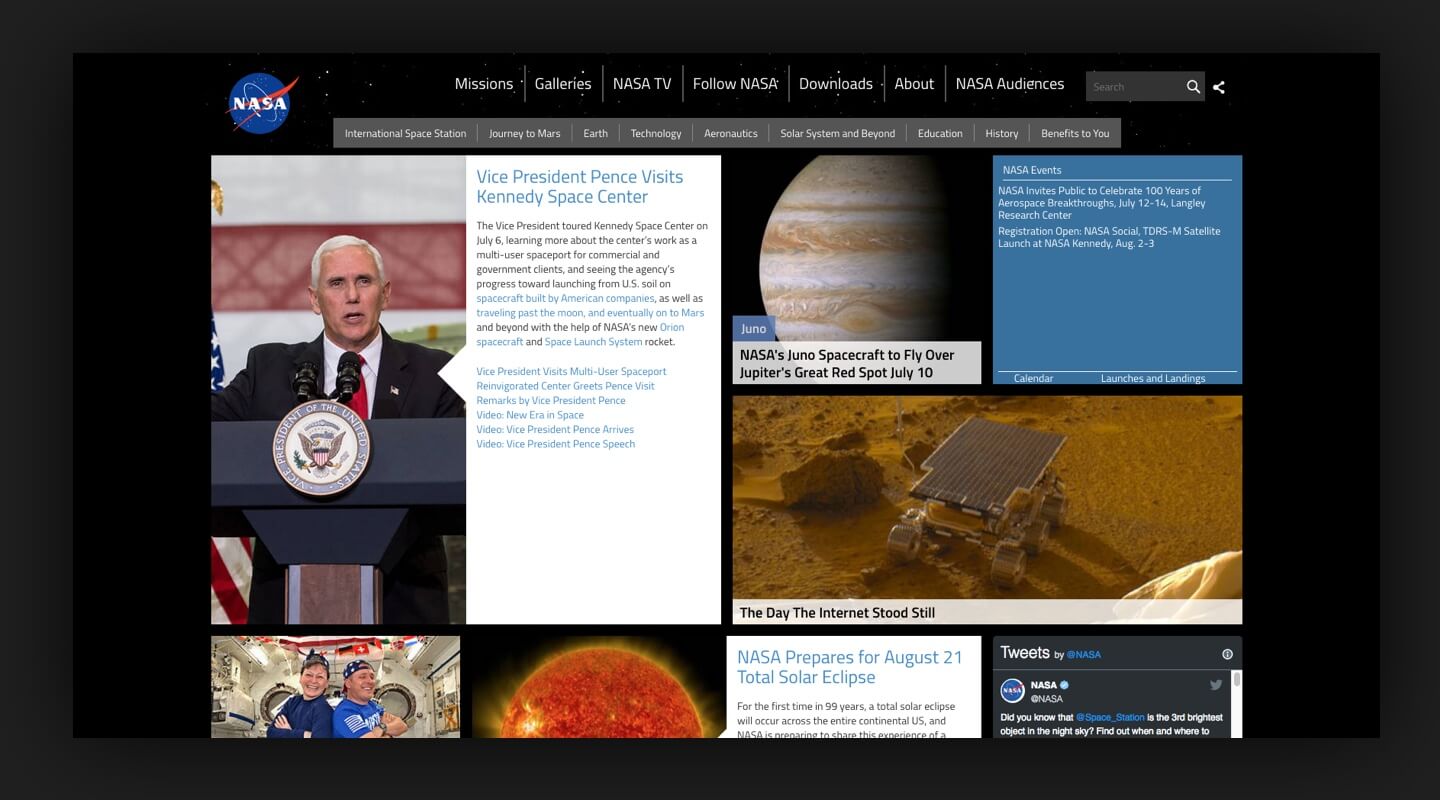The width and height of the screenshot is (1440, 800).
Task: Select Solar System and Beyond topic
Action: tap(838, 133)
